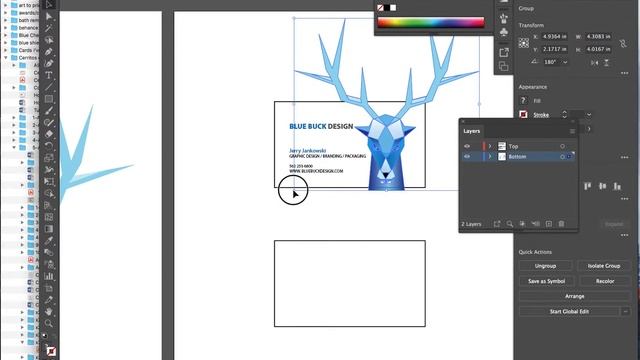Click Create New Layer icon in Layers
This screenshot has width=640, height=360.
pos(549,224)
